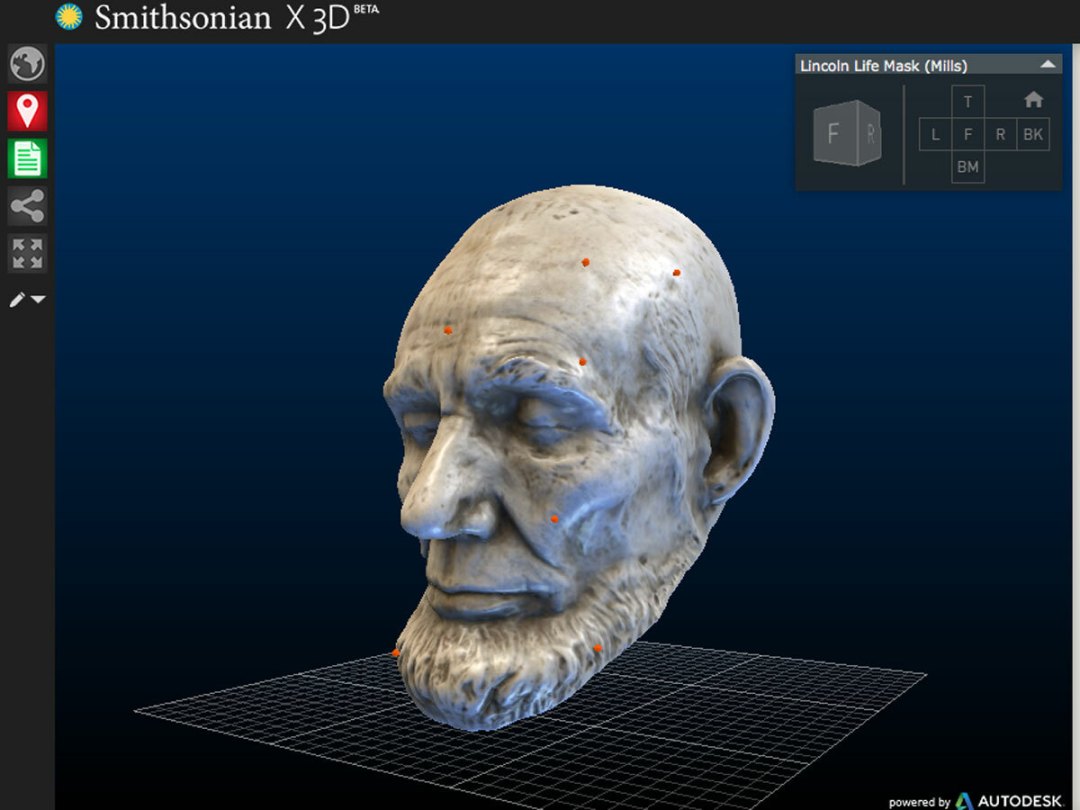The height and width of the screenshot is (810, 1080).
Task: Select the orange hotspot on the cheek
Action: point(554,519)
